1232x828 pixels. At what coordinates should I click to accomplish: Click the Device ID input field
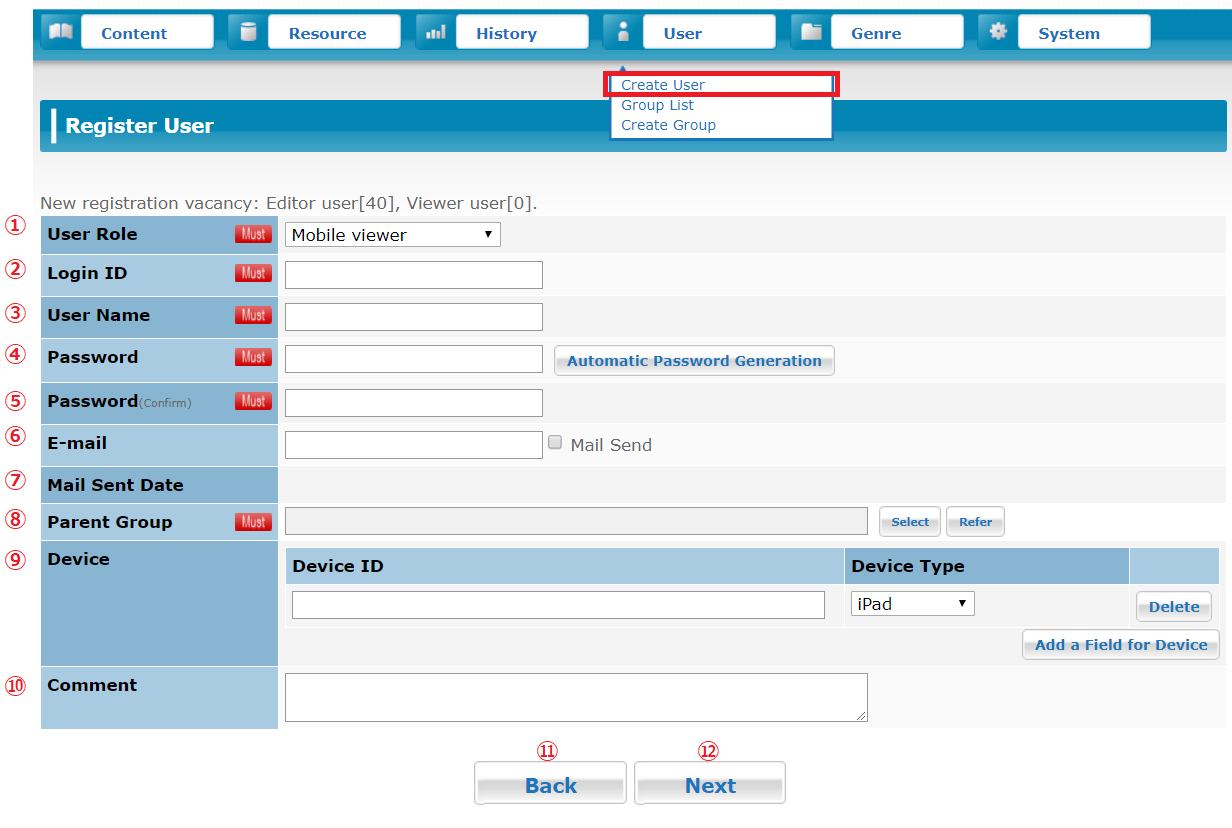tap(560, 605)
